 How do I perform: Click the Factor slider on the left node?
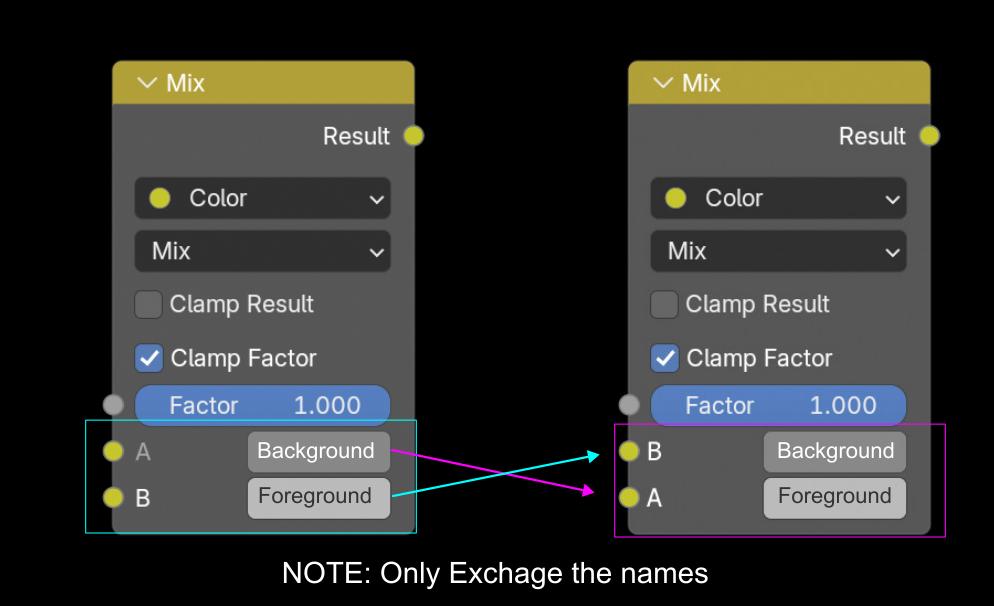pos(262,405)
